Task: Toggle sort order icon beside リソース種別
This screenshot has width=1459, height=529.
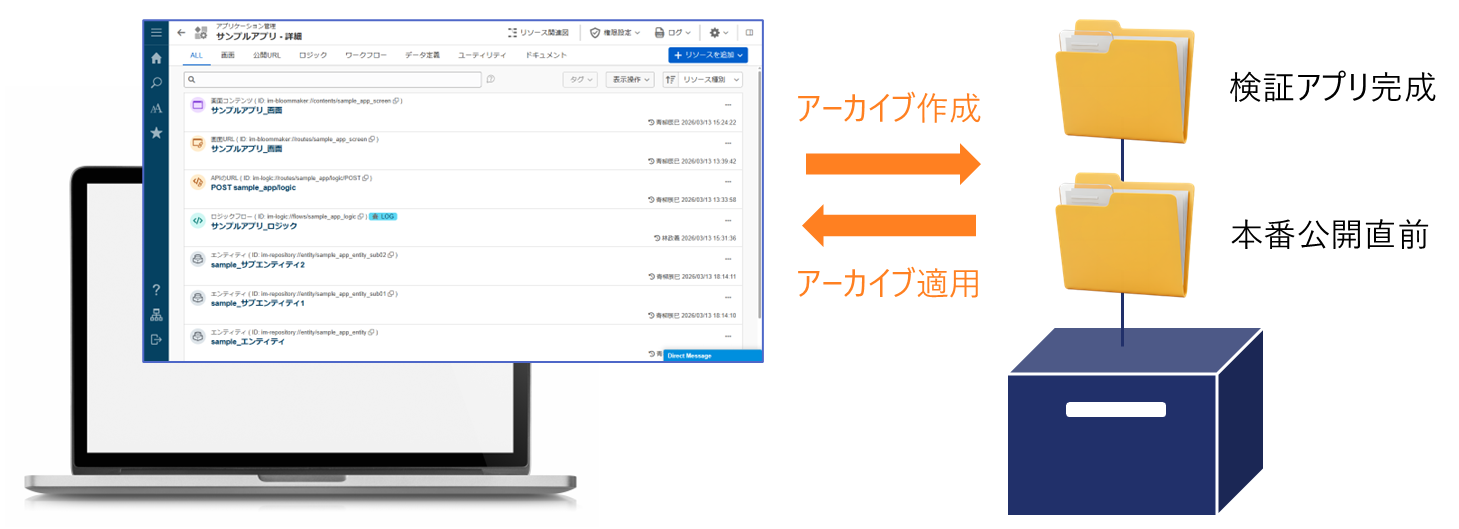Action: pyautogui.click(x=671, y=79)
